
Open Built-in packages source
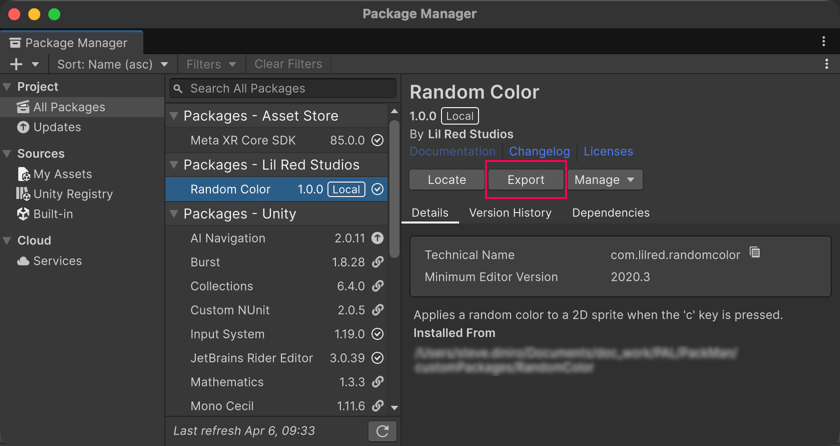point(82,214)
